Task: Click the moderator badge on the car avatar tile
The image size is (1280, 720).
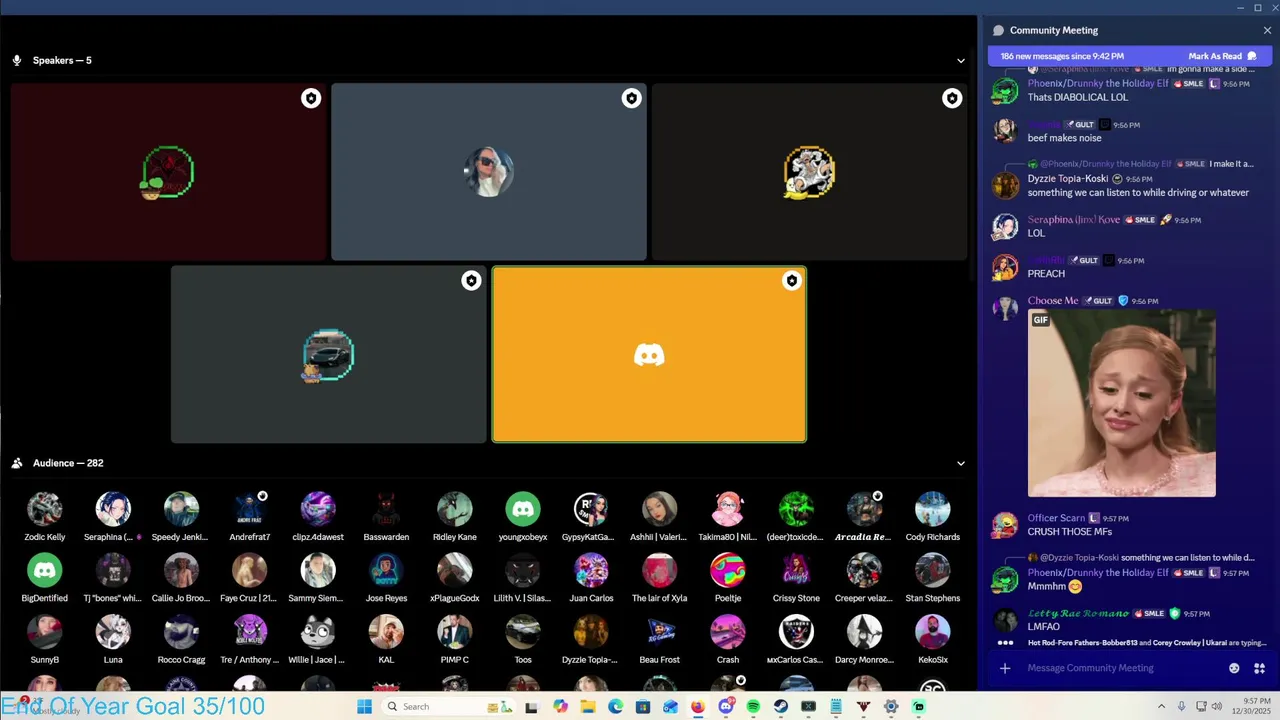Action: 471,281
